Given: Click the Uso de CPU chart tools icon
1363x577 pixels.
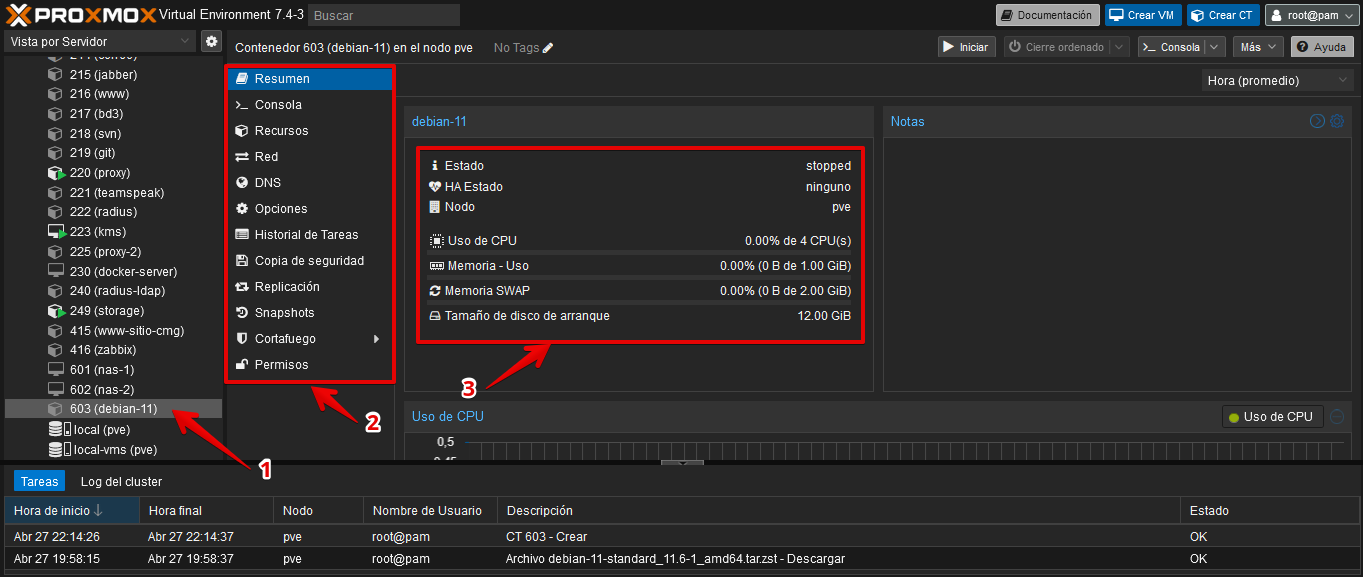Looking at the screenshot, I should (x=1337, y=417).
